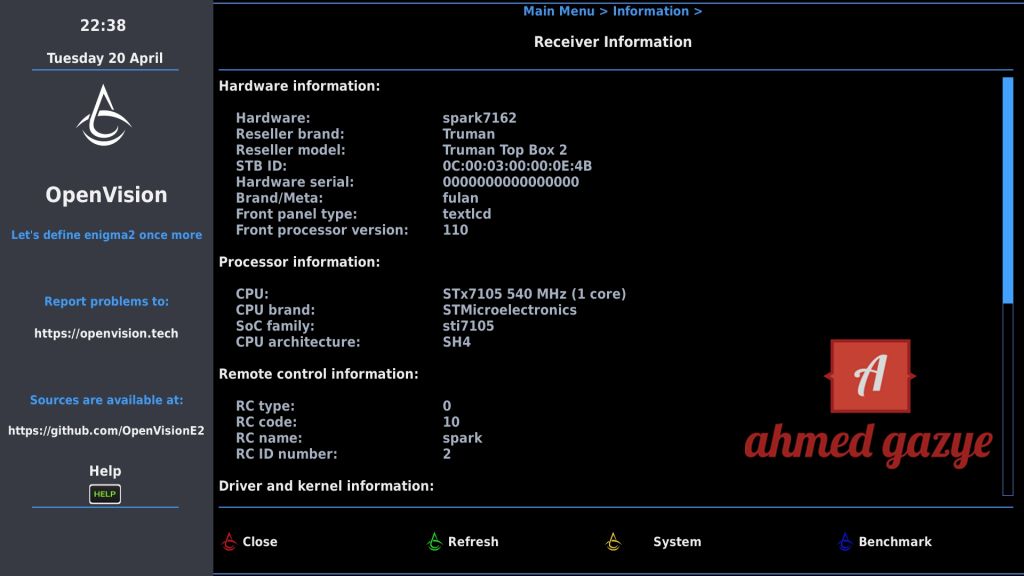
Task: Select the Reseller brand value Truman
Action: click(x=468, y=134)
